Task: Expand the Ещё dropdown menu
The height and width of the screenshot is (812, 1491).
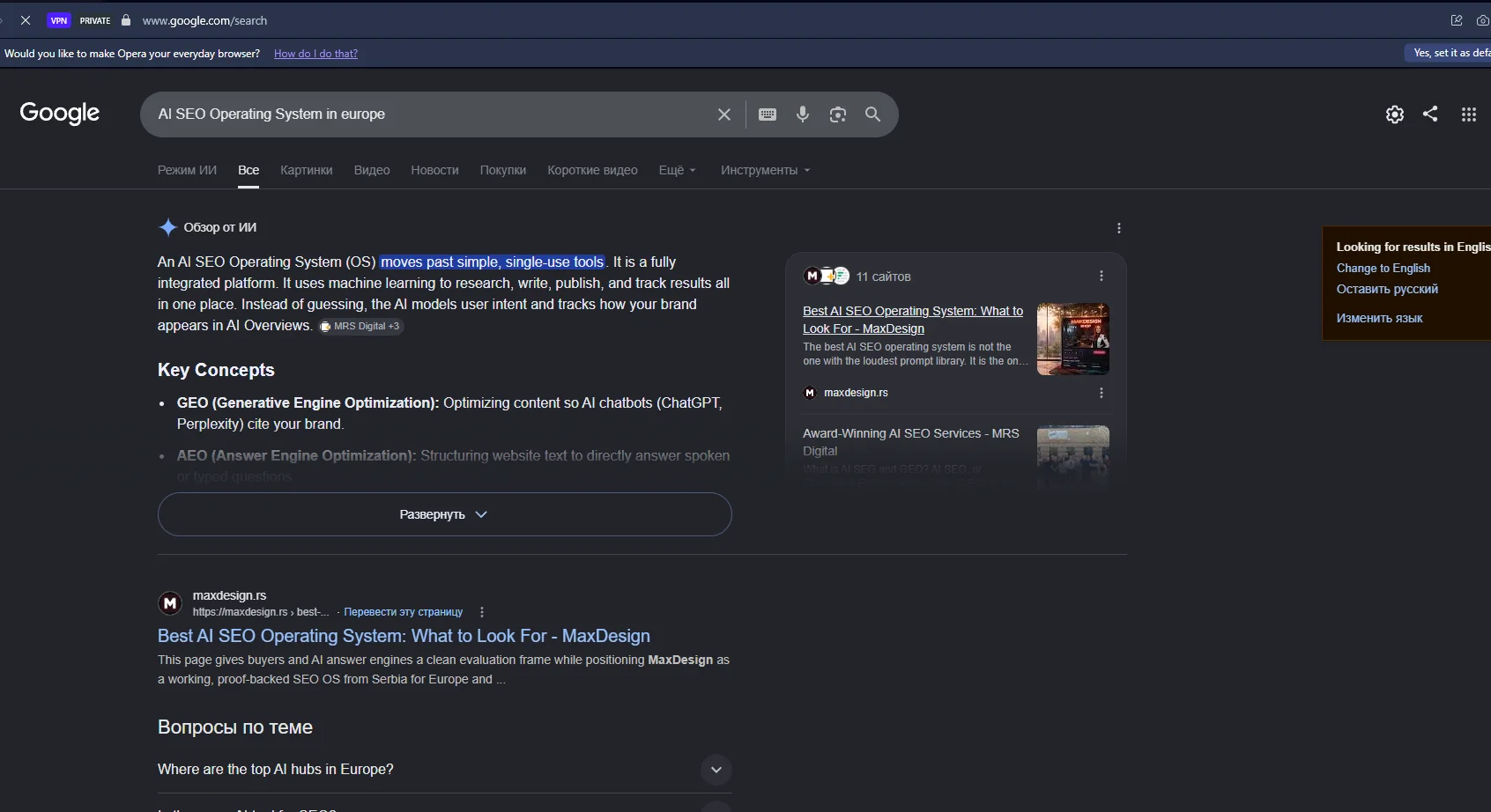Action: coord(677,170)
